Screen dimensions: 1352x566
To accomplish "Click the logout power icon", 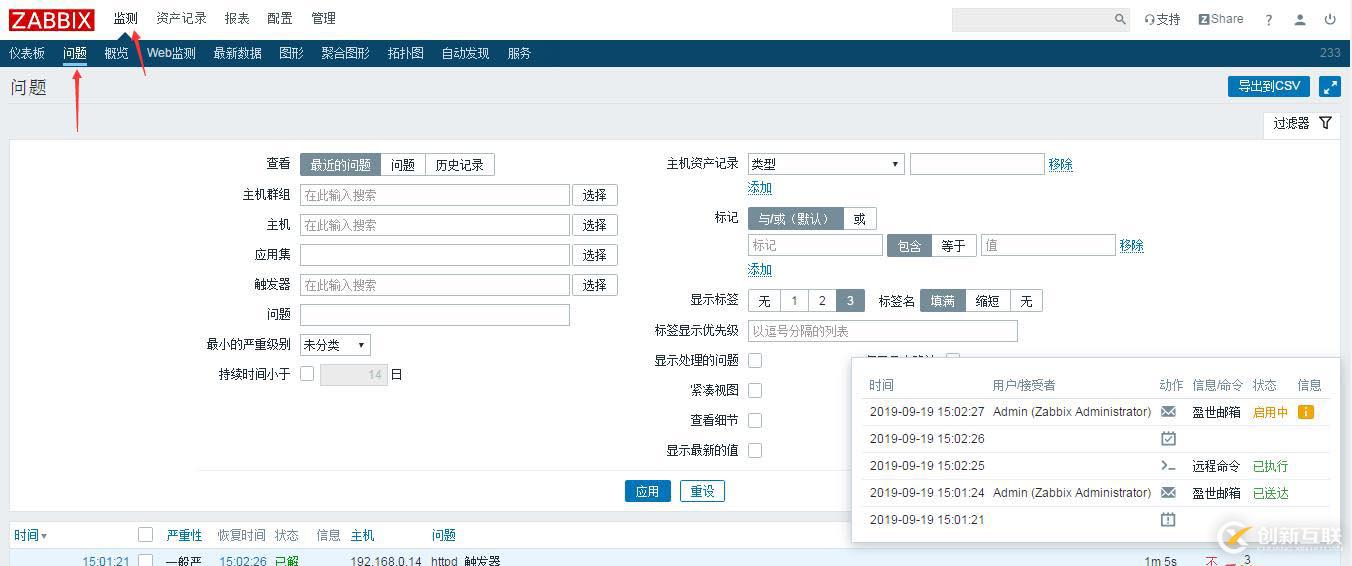I will click(x=1330, y=19).
